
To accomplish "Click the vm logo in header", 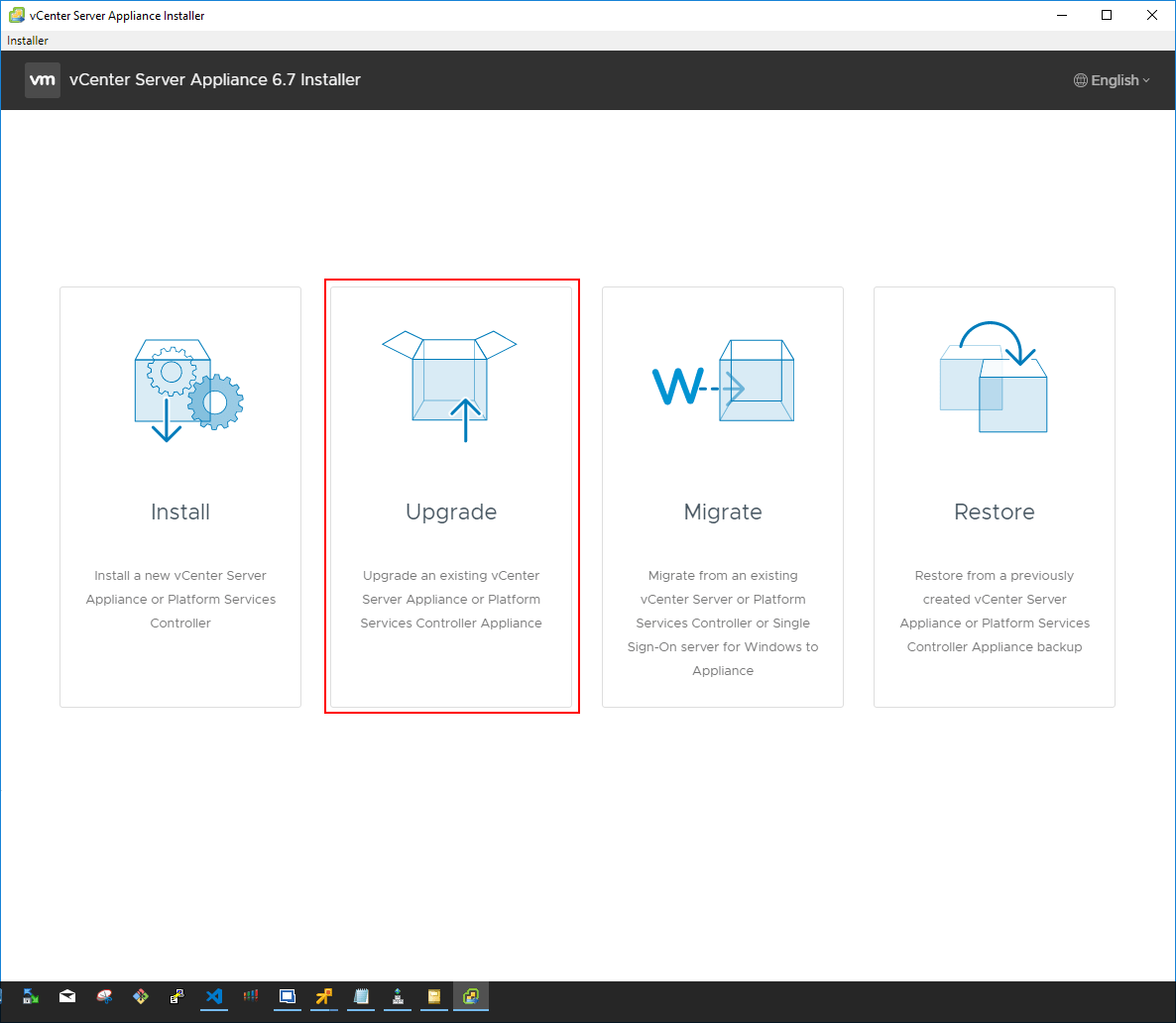I will (x=42, y=80).
